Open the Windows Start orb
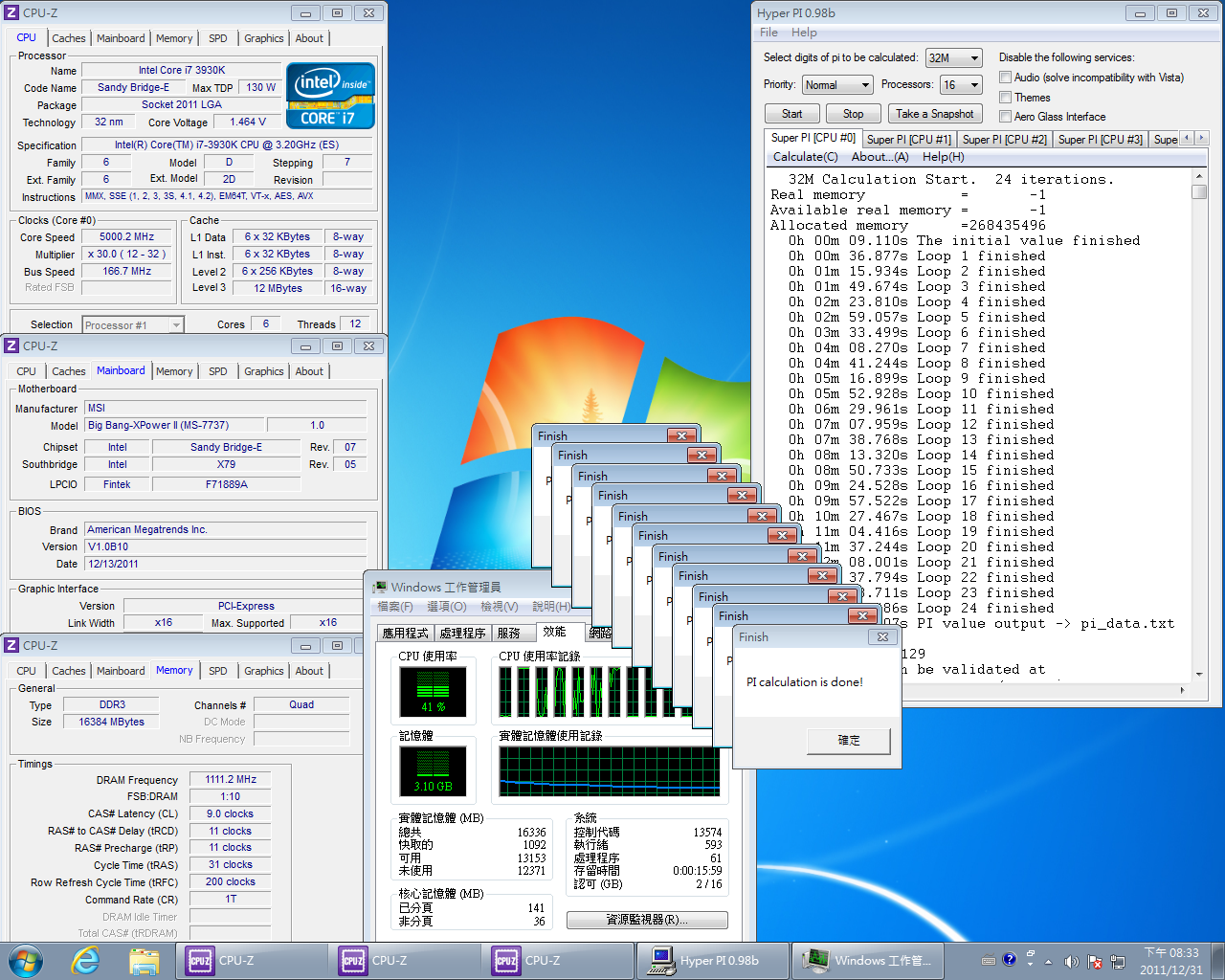Viewport: 1225px width, 980px height. click(26, 960)
